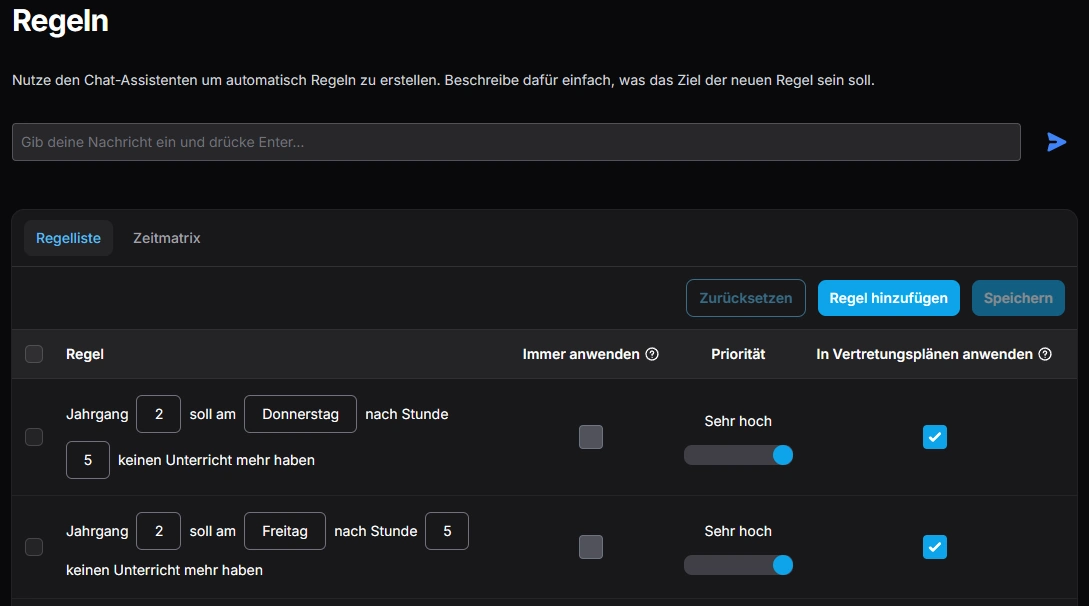Open the Freitag weekday dropdown
The width and height of the screenshot is (1089, 606).
coord(285,531)
